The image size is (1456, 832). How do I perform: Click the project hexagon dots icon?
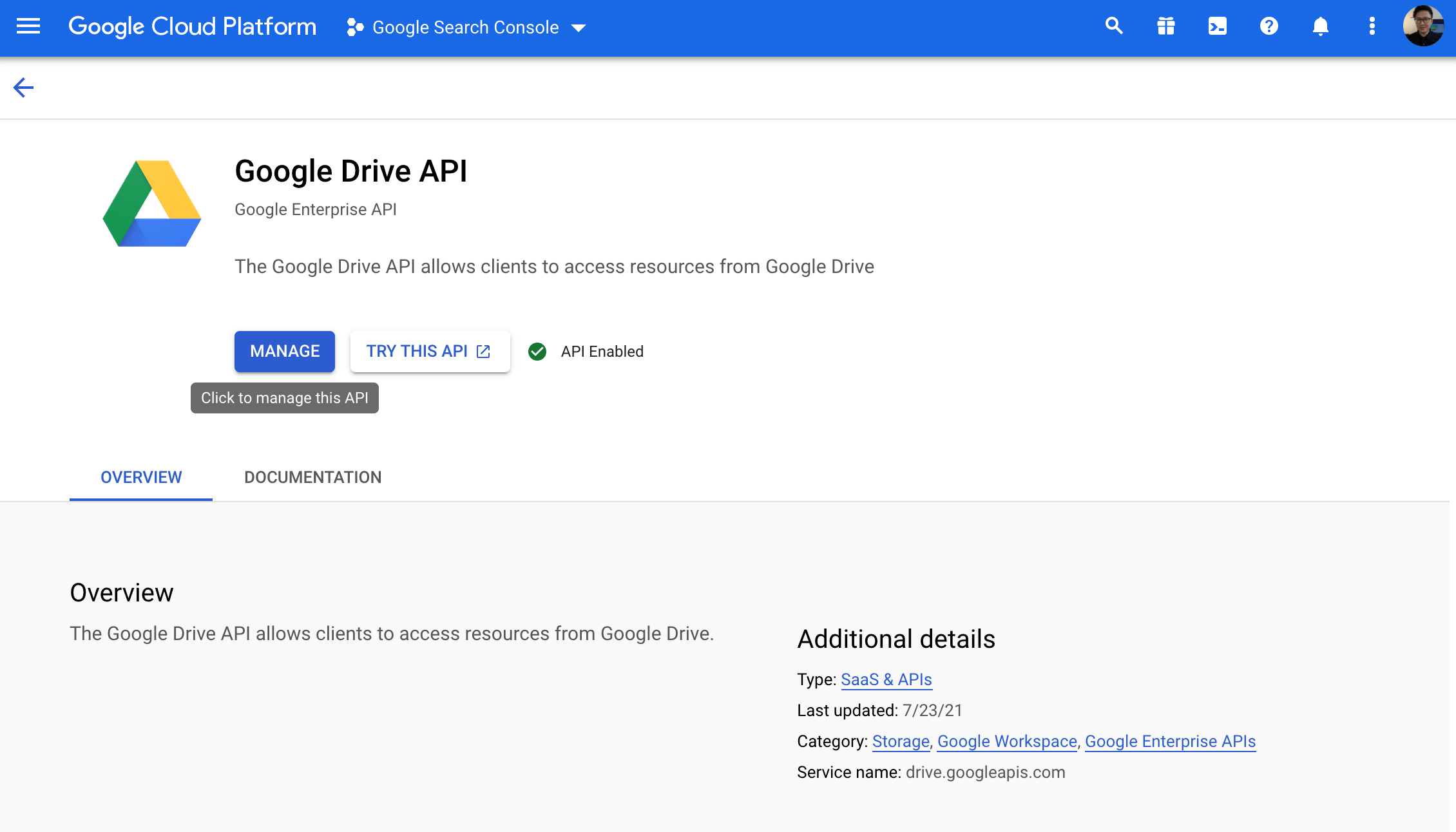[x=355, y=27]
